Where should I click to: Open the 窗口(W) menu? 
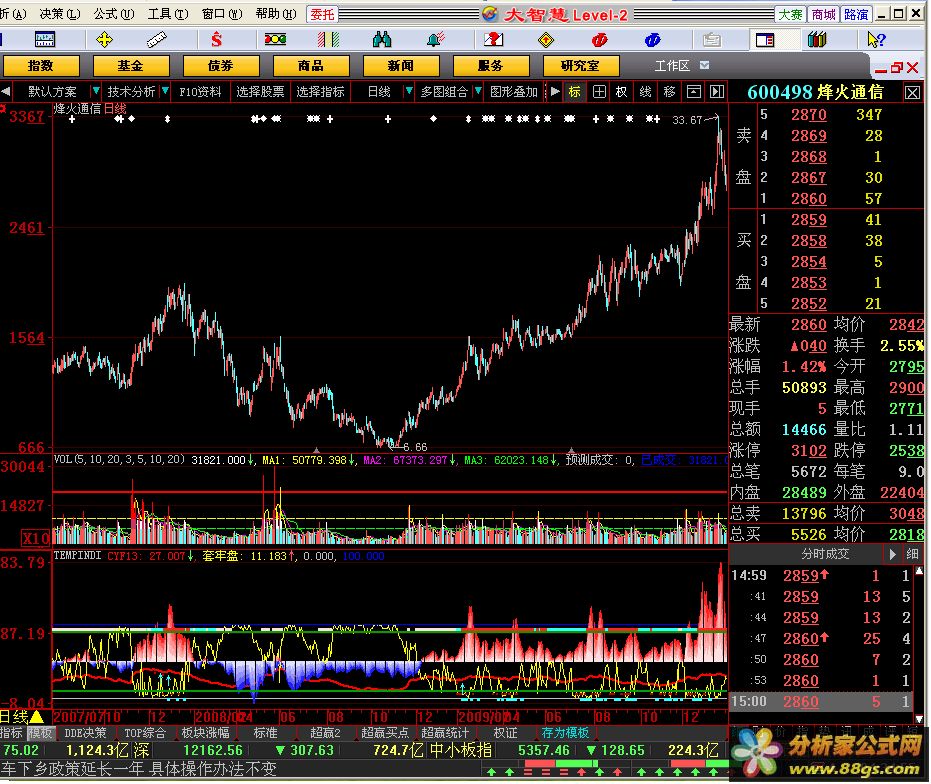pos(222,14)
